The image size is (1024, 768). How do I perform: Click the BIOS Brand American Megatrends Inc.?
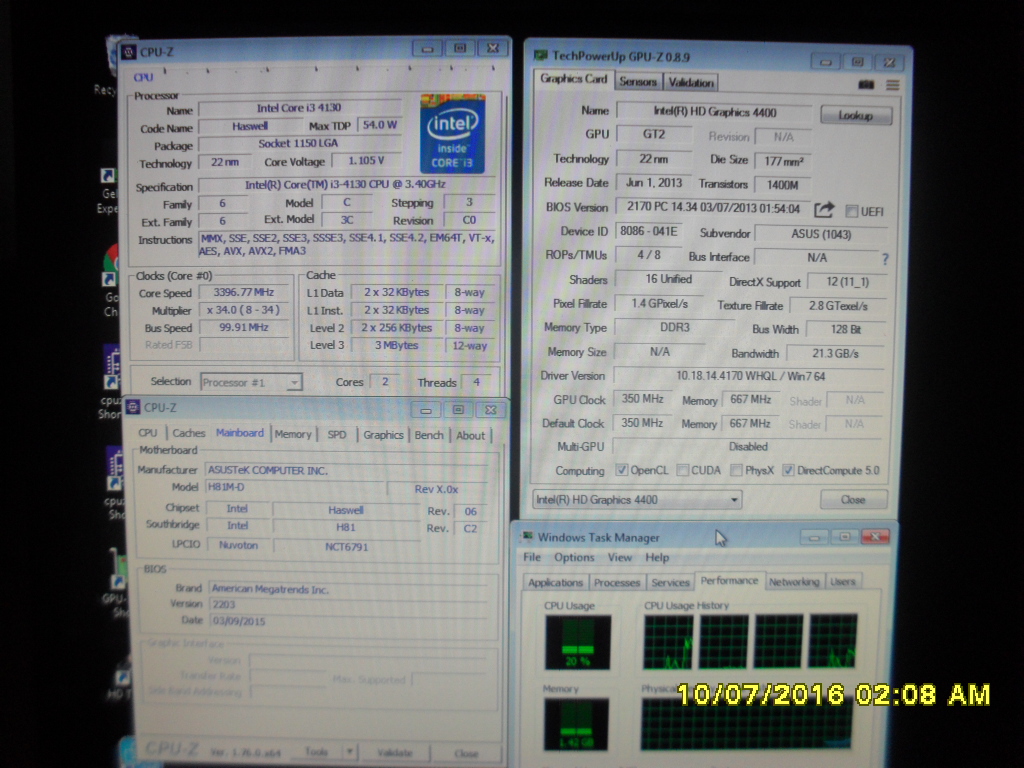[349, 589]
